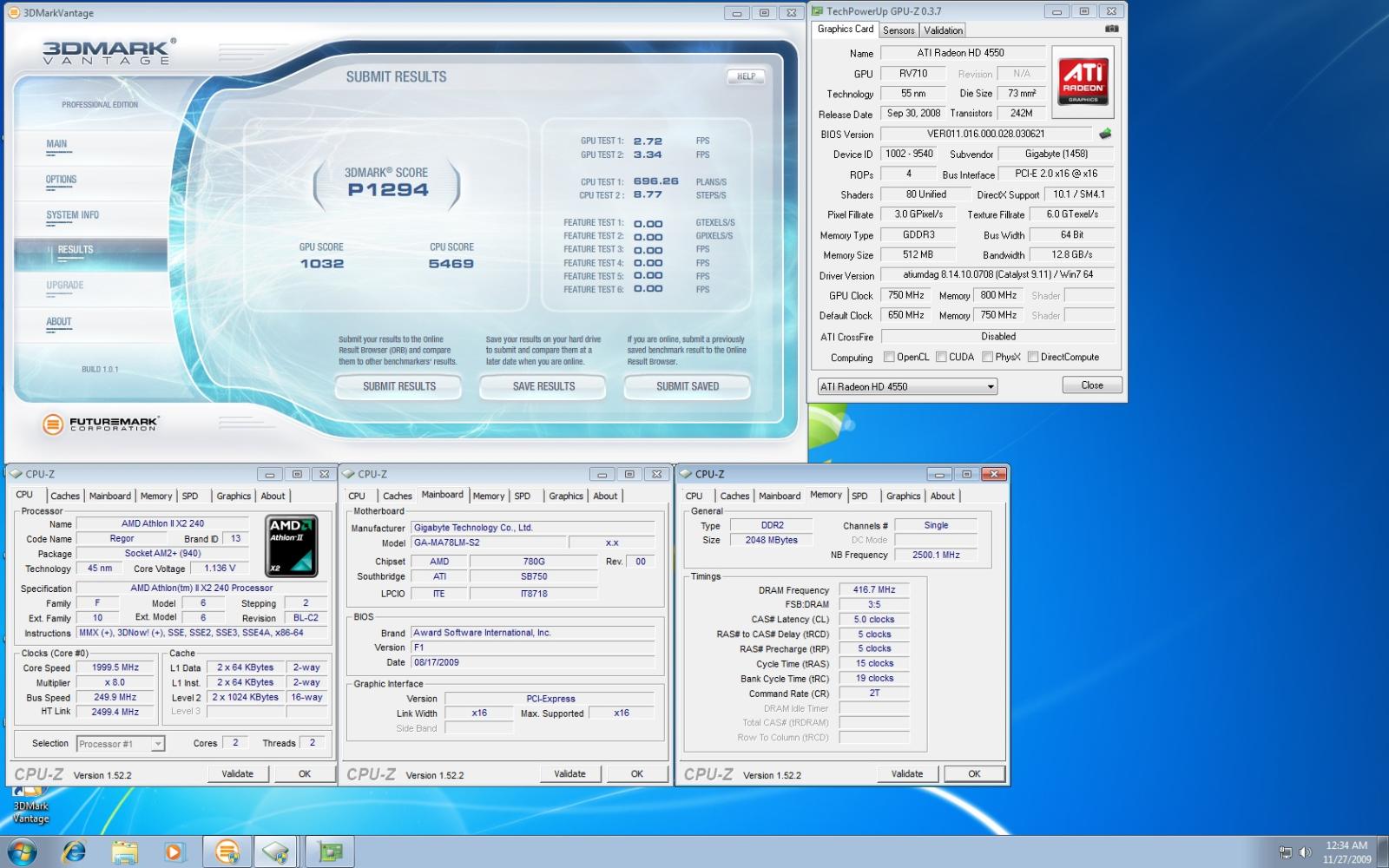This screenshot has height=868, width=1389.
Task: Click OK in CPU-Z CPU window
Action: pyautogui.click(x=305, y=773)
